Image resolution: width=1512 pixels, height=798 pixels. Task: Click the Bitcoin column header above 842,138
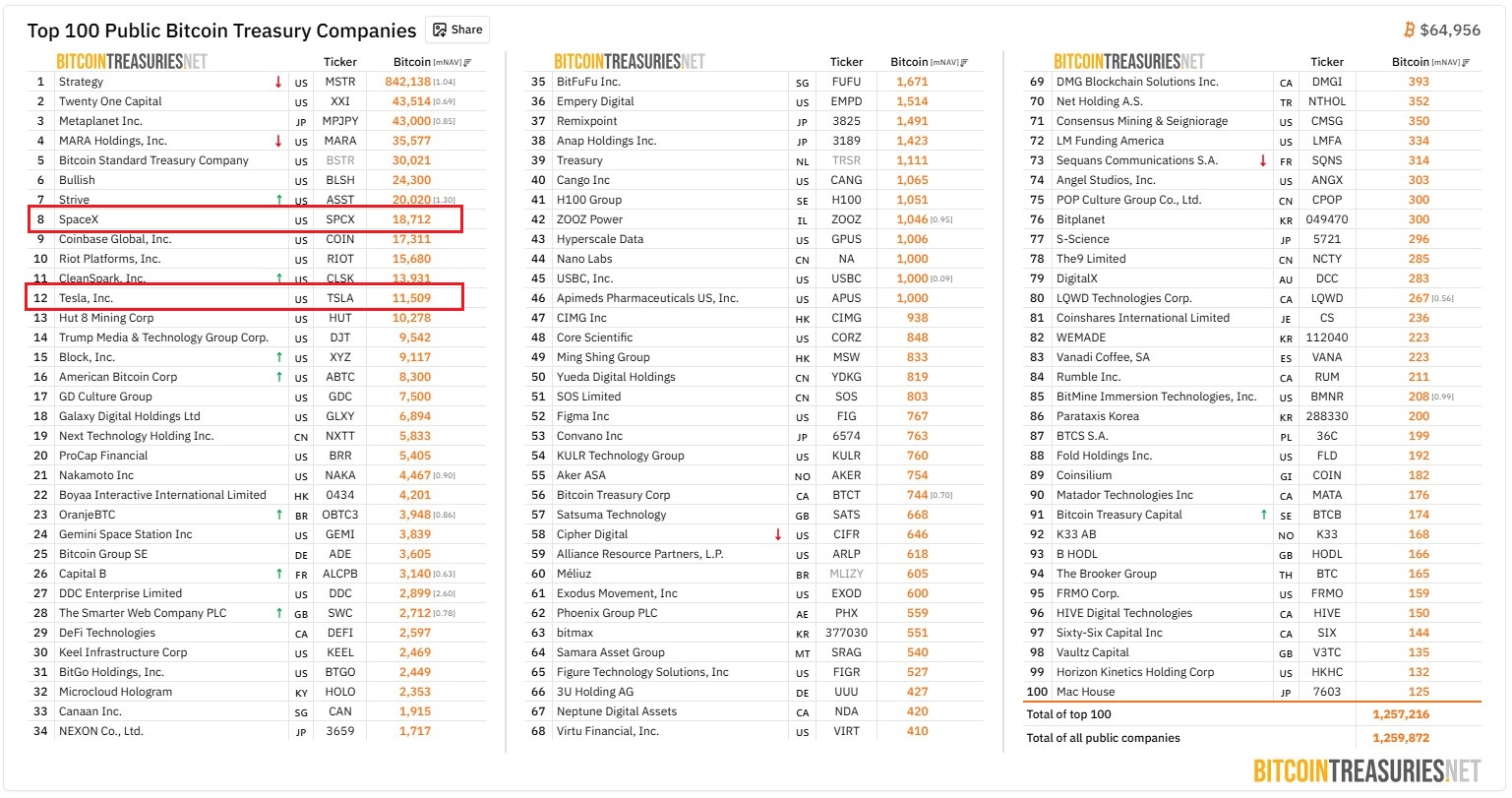[x=412, y=62]
